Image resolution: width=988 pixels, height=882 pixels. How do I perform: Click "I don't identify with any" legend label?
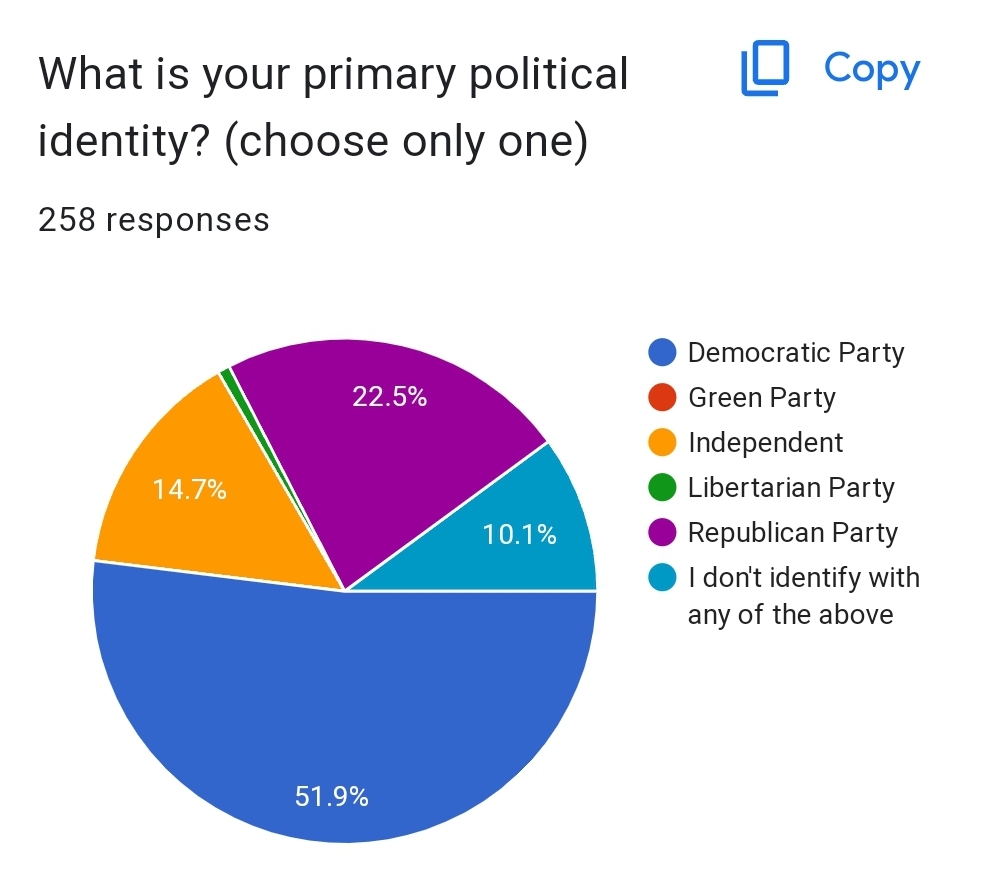point(803,595)
